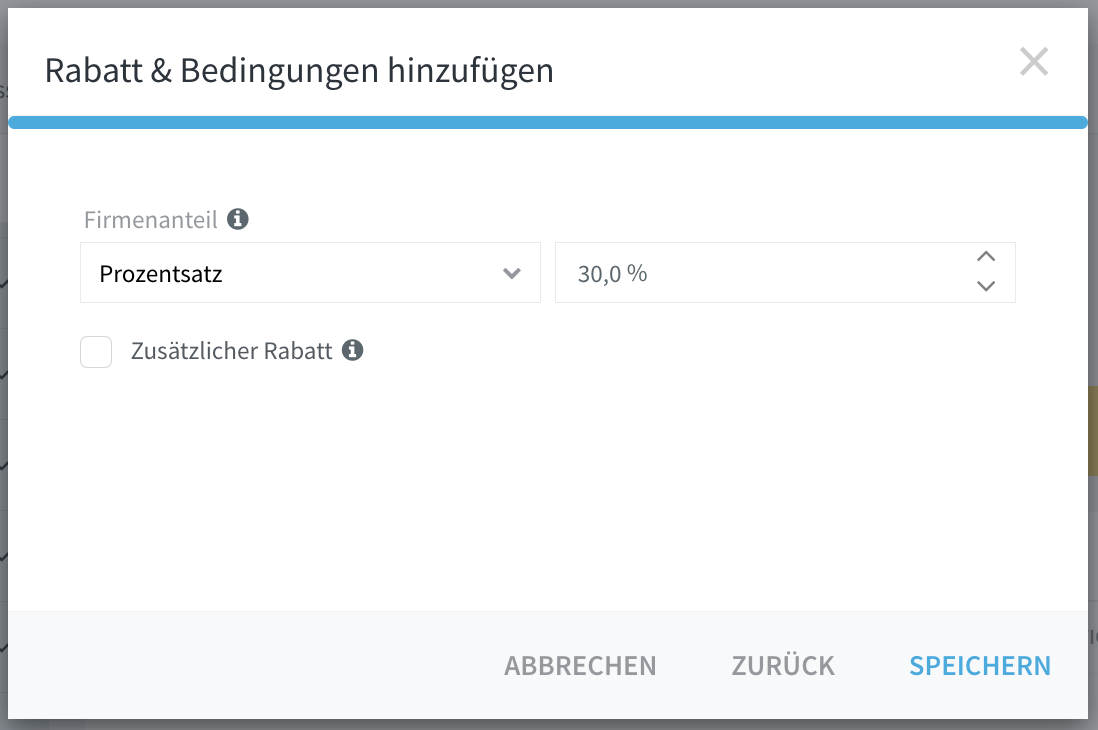
Task: Increase the percentage with the up arrow
Action: click(x=986, y=256)
